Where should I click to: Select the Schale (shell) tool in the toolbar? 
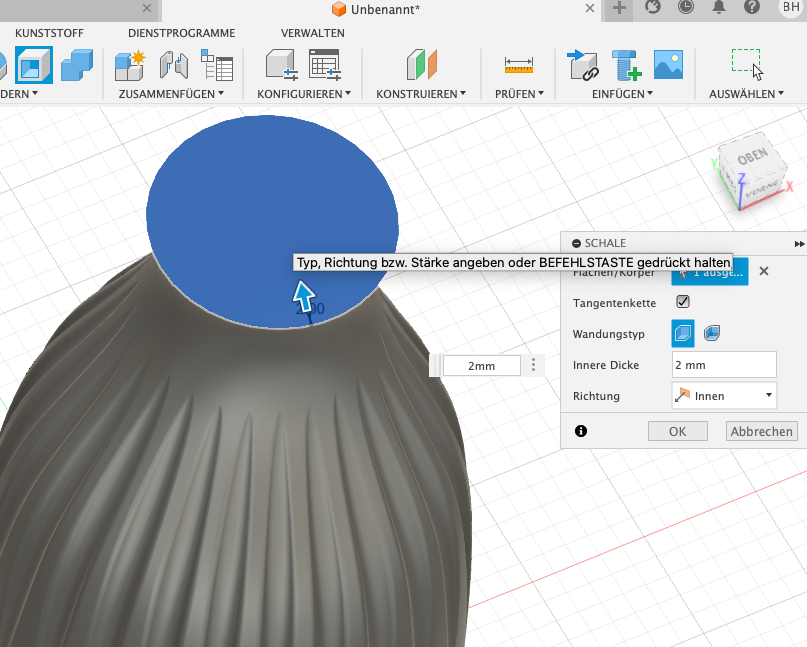point(34,66)
